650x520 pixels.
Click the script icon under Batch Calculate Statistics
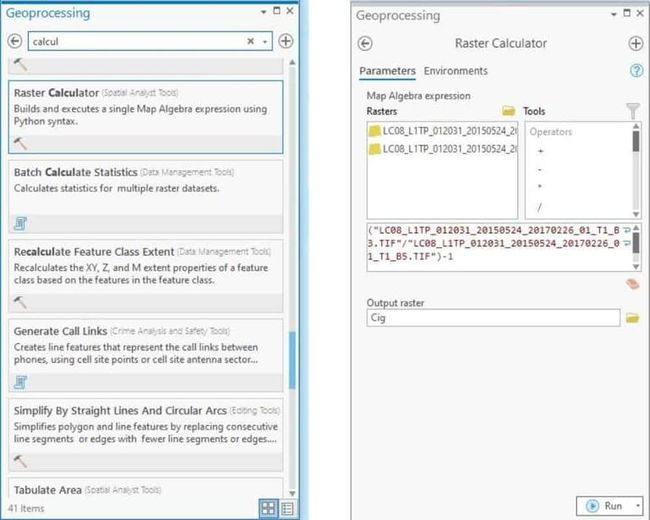click(x=20, y=224)
